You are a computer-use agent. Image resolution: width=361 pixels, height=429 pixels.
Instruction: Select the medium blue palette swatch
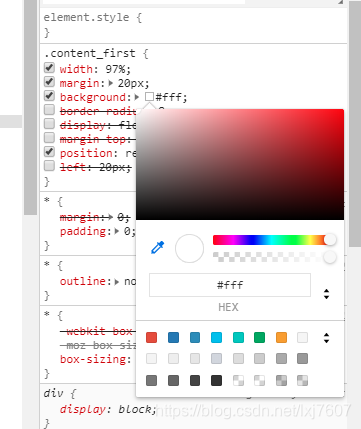coord(195,337)
